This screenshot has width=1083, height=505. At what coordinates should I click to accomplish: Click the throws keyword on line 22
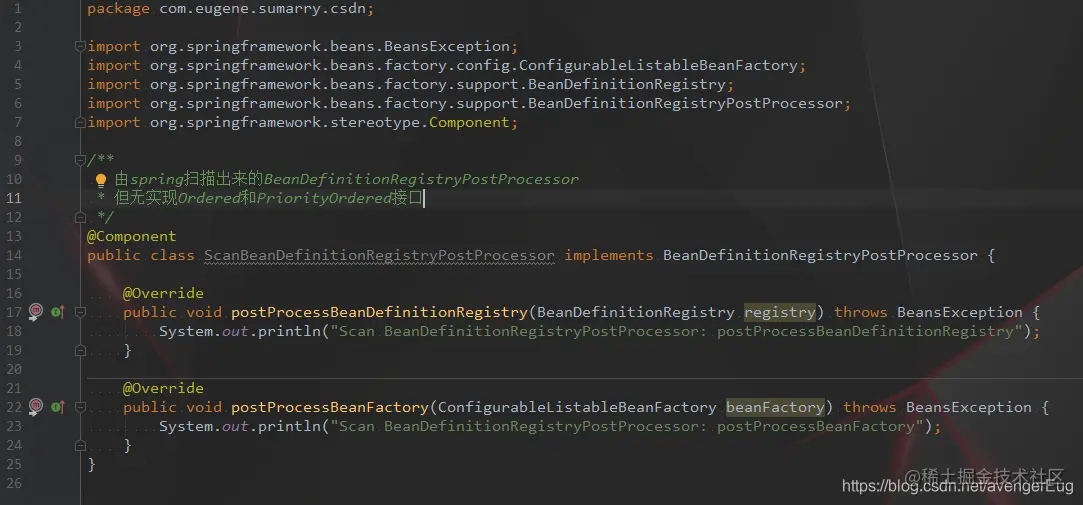(x=870, y=407)
